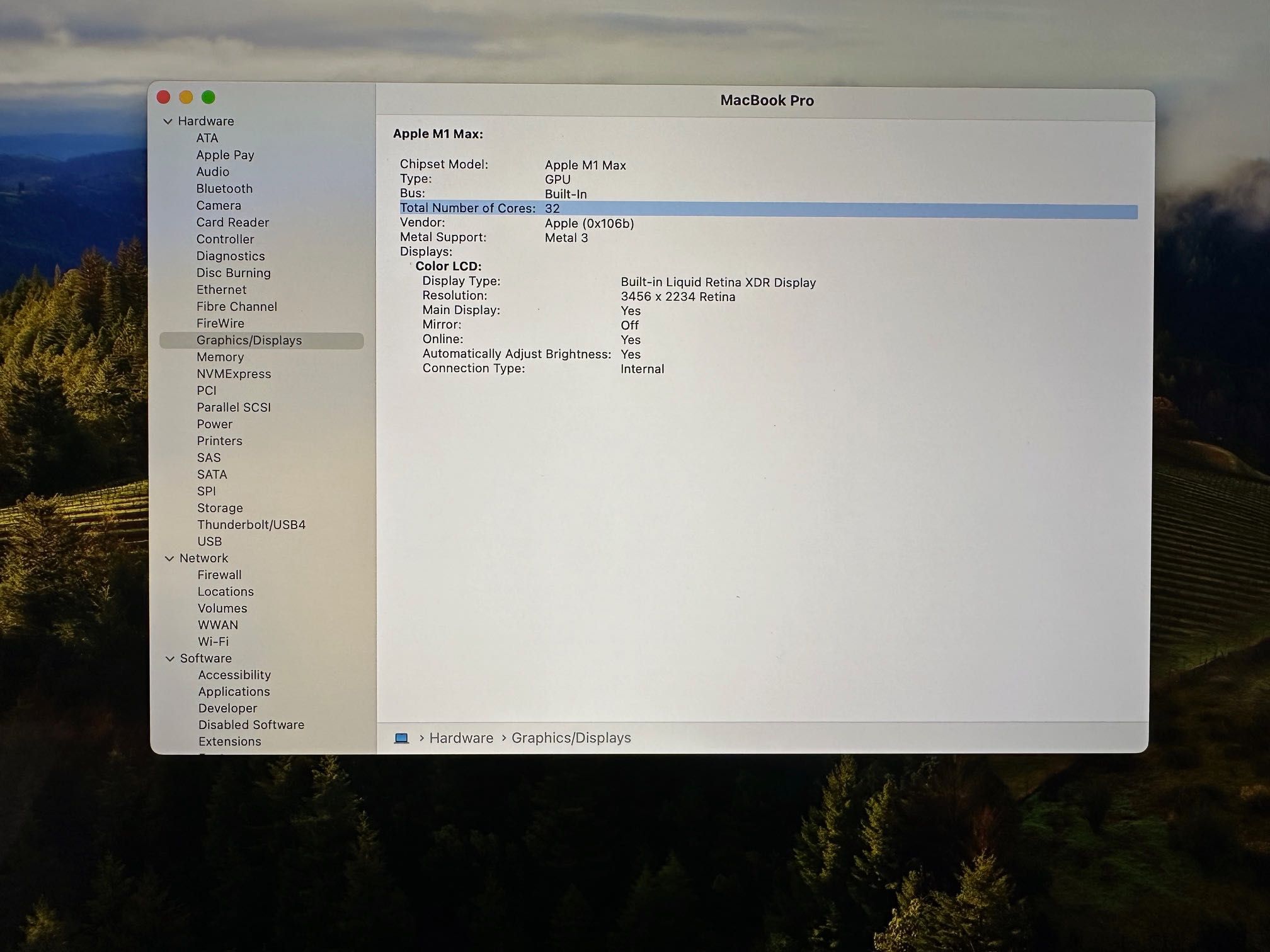Select Accessibility under Software
Screen dimensions: 1270x952
pos(234,675)
